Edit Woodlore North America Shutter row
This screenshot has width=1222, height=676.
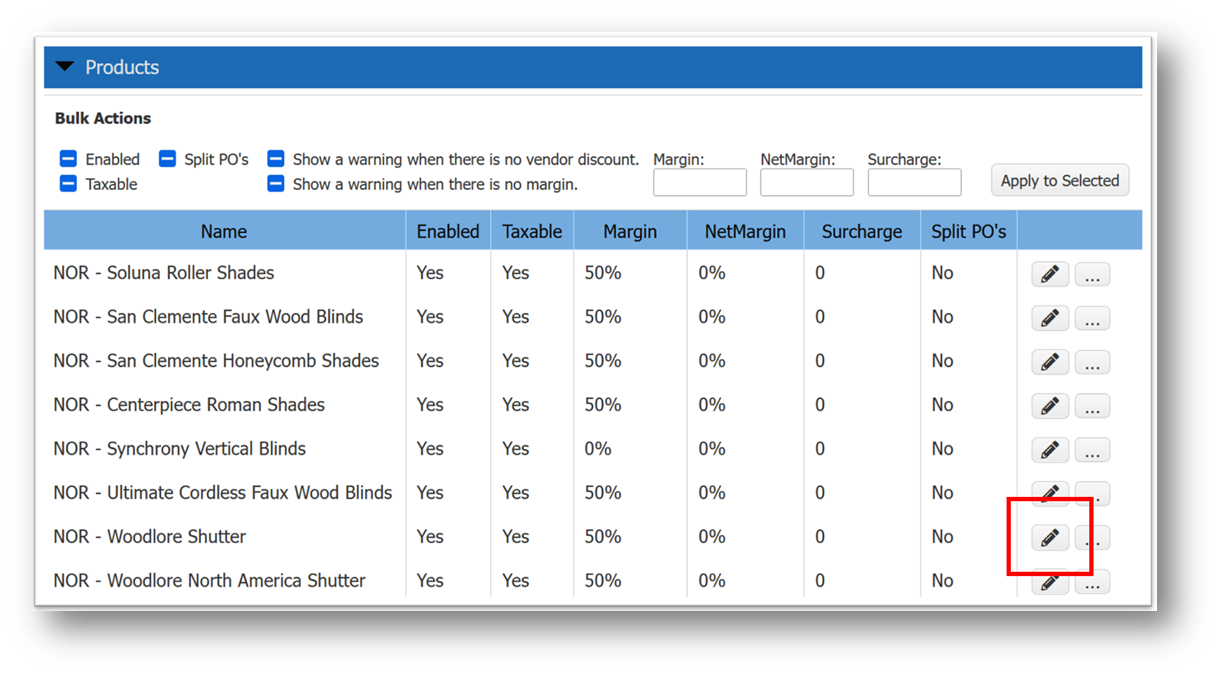click(x=1050, y=582)
